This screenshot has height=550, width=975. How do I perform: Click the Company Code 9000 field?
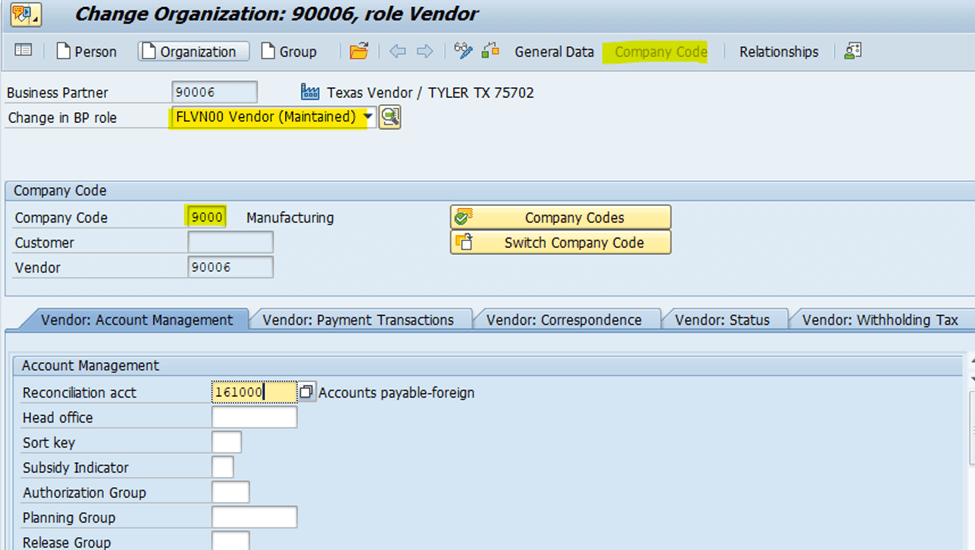(x=206, y=217)
